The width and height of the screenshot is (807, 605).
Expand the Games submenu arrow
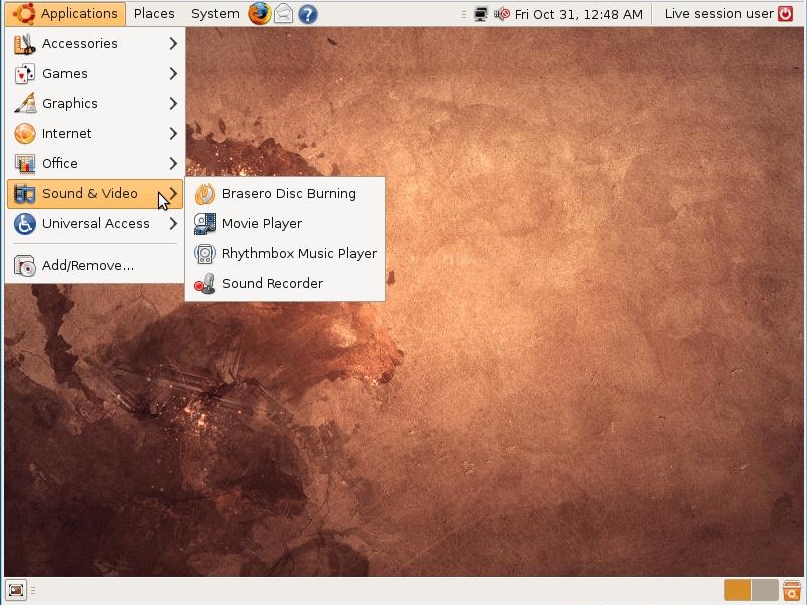point(173,74)
